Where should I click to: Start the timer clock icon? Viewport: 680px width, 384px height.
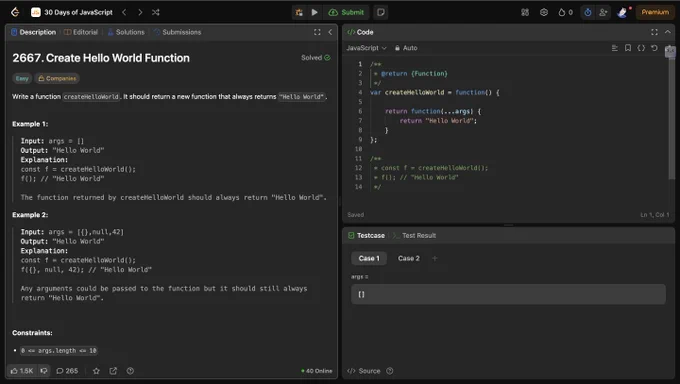[x=588, y=12]
